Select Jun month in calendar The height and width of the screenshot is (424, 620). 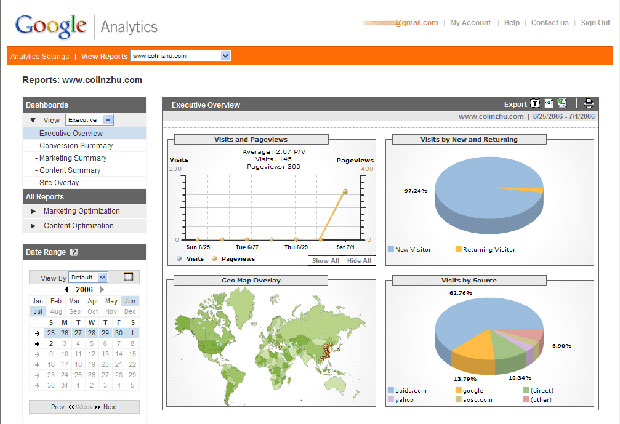[130, 301]
